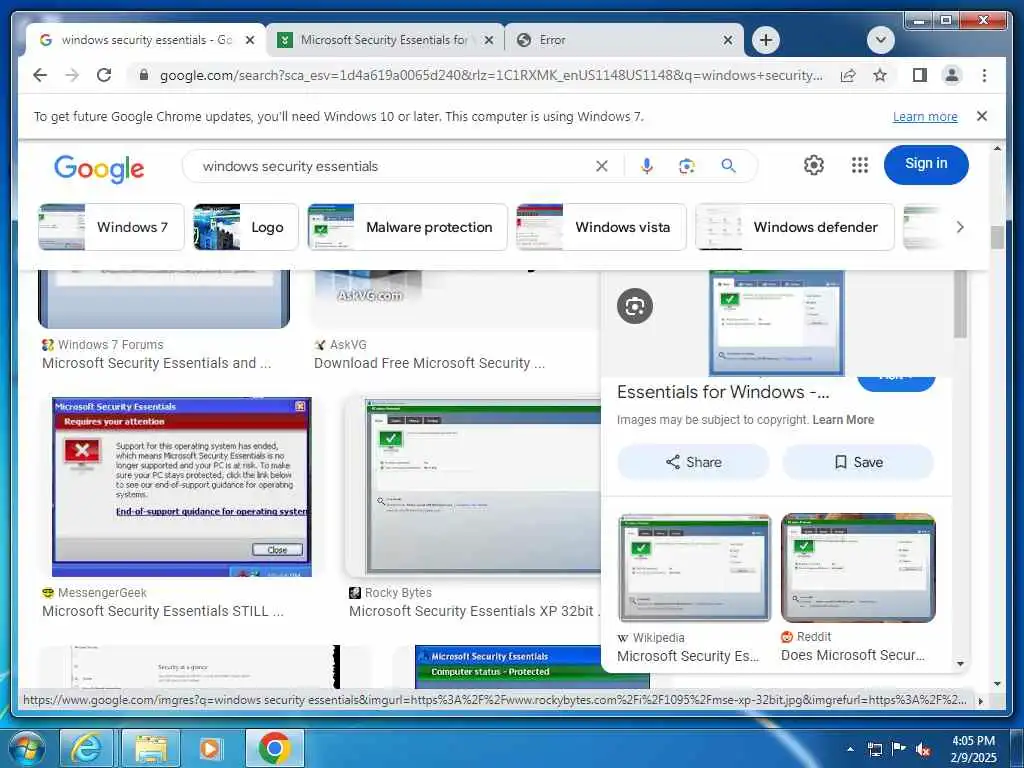Open the Windows Start menu
The image size is (1024, 768).
(x=26, y=748)
